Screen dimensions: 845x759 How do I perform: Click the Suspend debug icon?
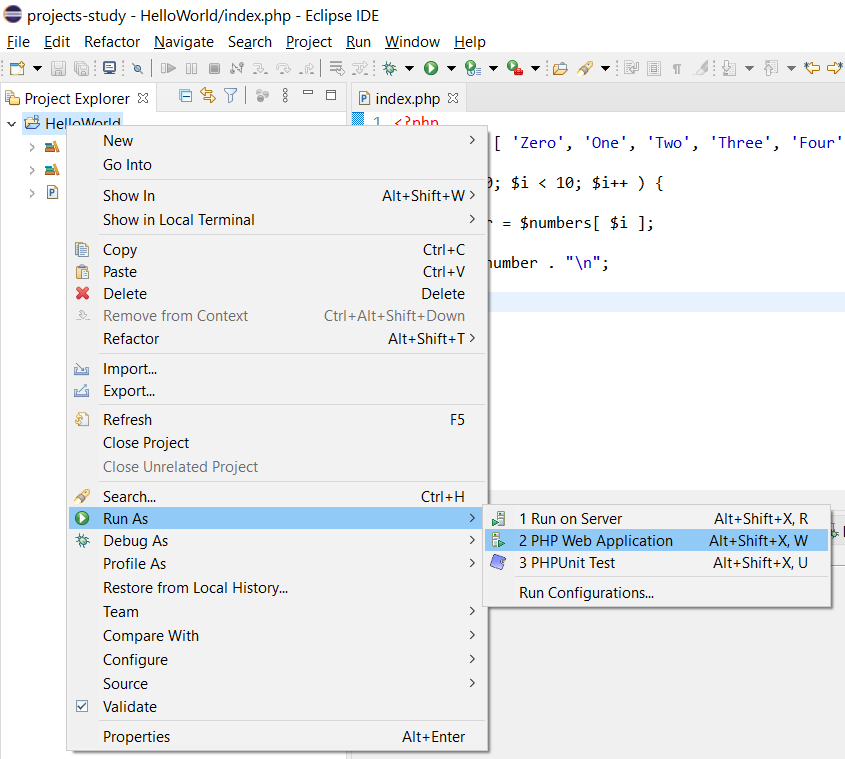191,68
